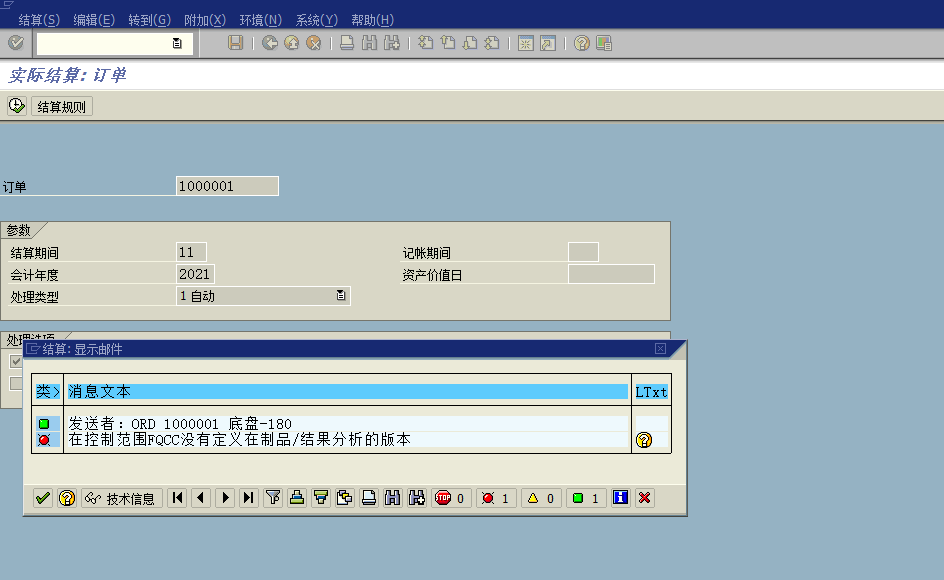This screenshot has width=944, height=580.
Task: Toggle the red error messages filter showing 1
Action: [495, 498]
